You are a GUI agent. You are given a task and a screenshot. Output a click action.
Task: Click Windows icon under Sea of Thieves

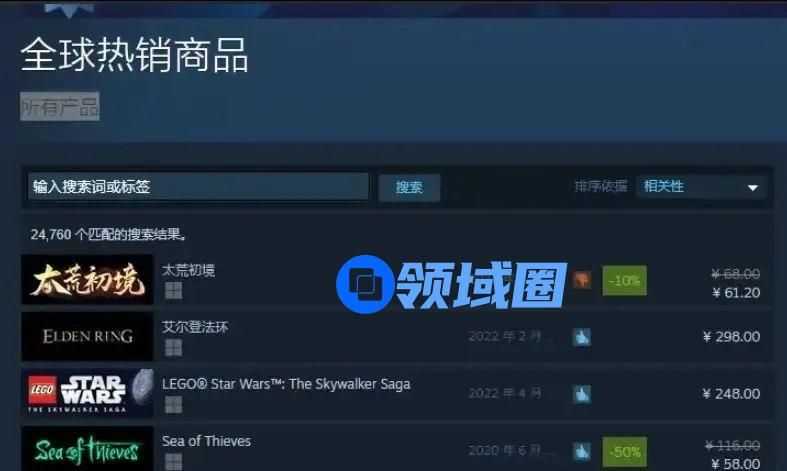click(x=174, y=461)
